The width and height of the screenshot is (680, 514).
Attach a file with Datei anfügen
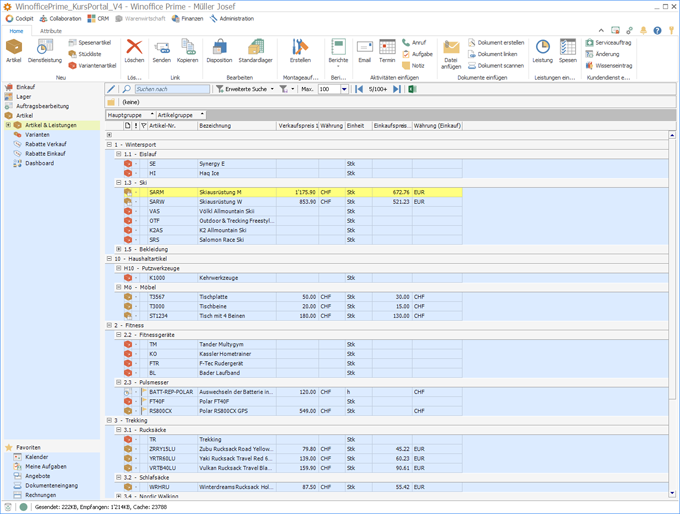coord(451,54)
